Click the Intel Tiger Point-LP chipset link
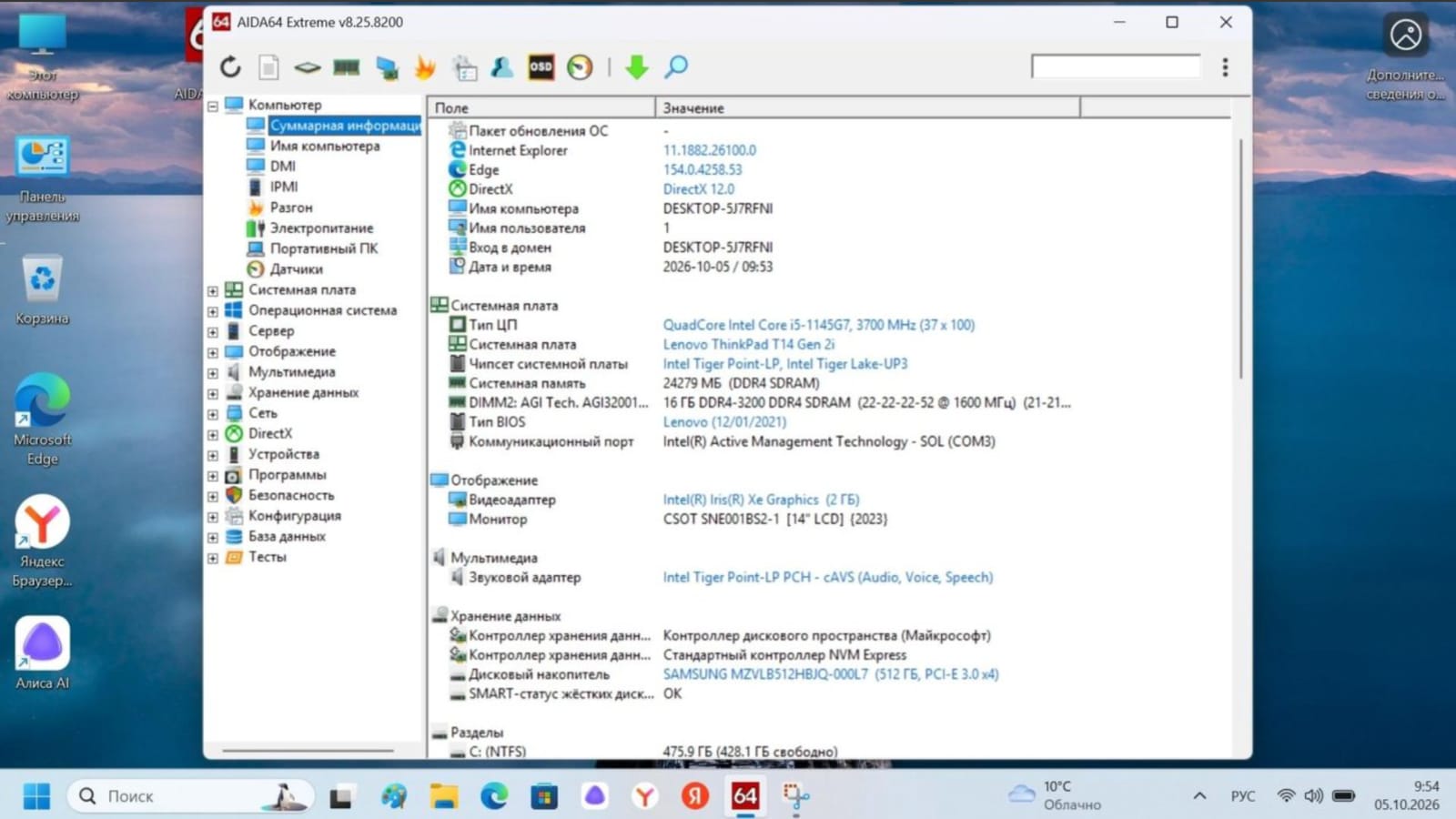 click(785, 364)
